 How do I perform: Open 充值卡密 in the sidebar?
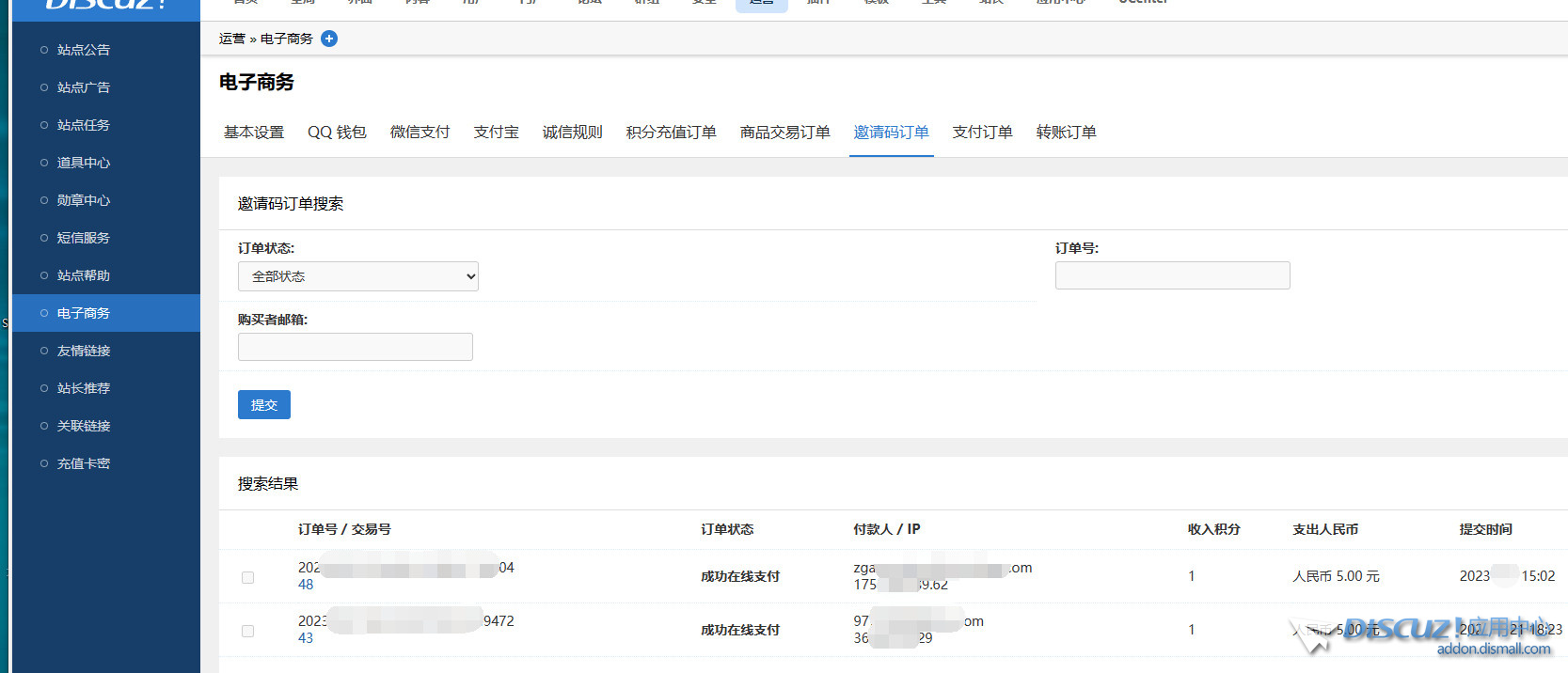84,463
